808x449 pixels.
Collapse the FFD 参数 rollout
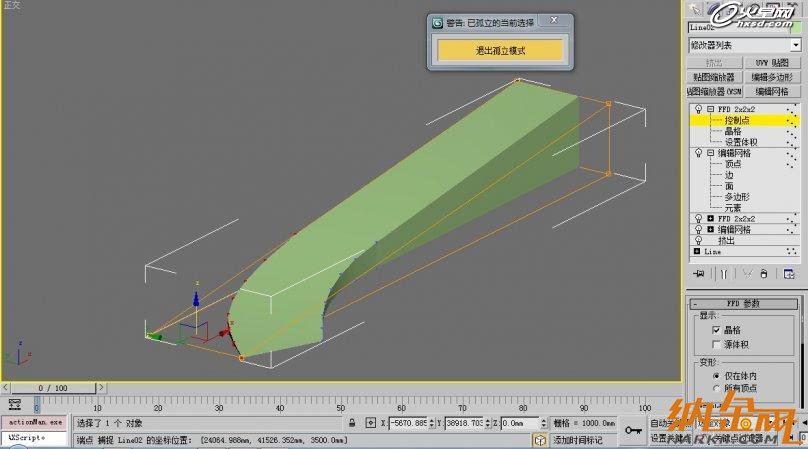[744, 302]
